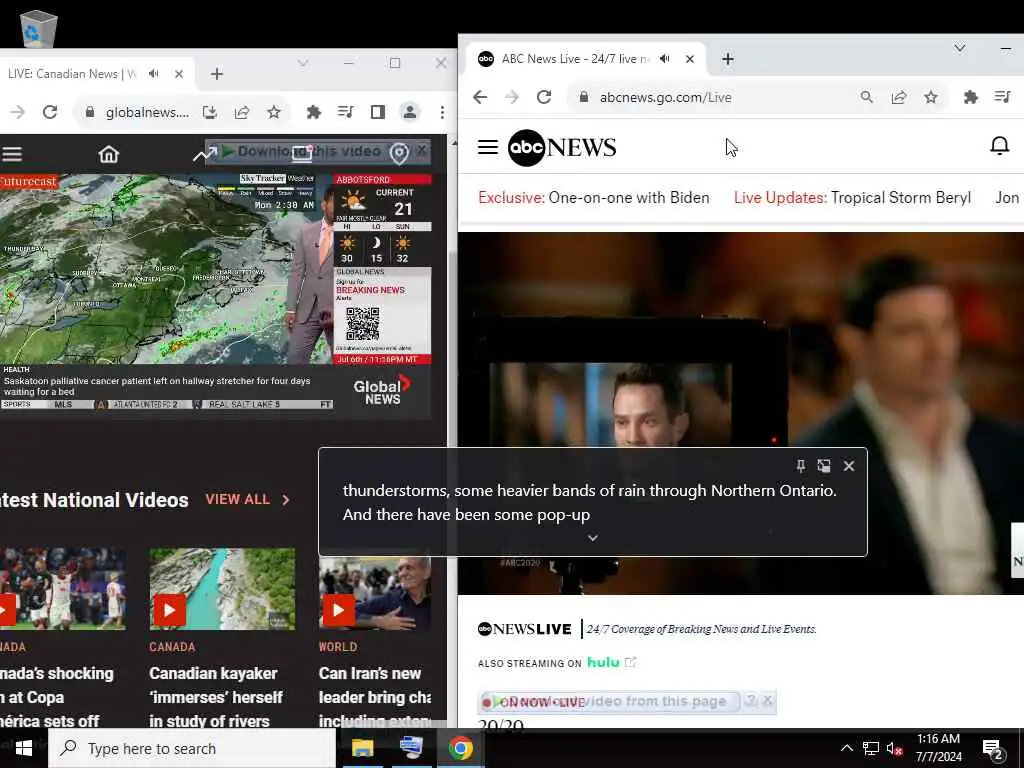1024x768 pixels.
Task: Play the Canadian kayaker video thumbnail
Action: coord(170,610)
